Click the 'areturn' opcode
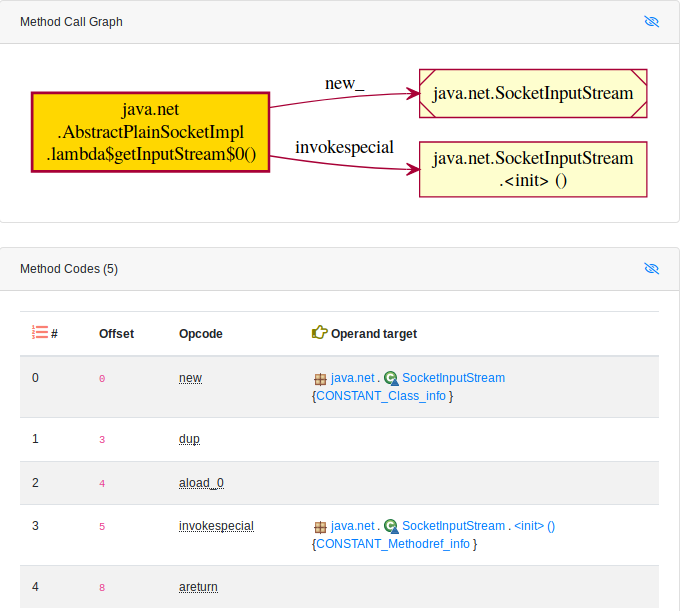 198,587
